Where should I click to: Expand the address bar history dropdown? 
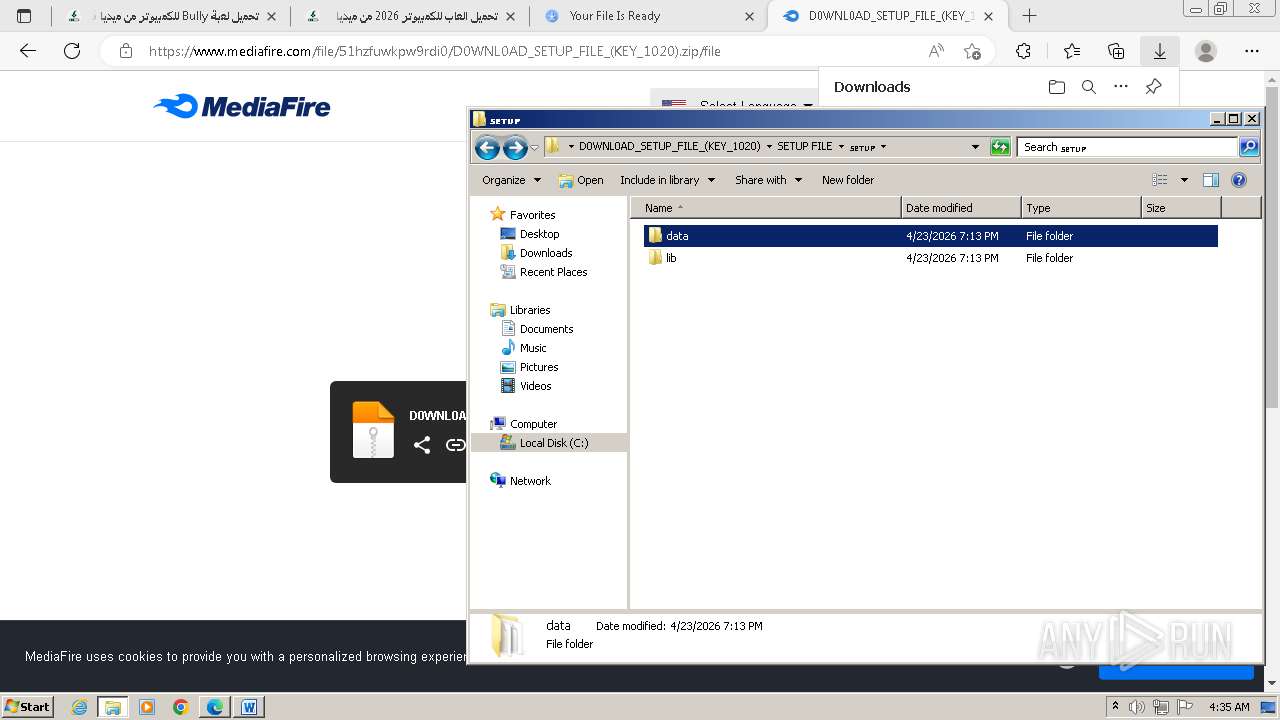975,147
